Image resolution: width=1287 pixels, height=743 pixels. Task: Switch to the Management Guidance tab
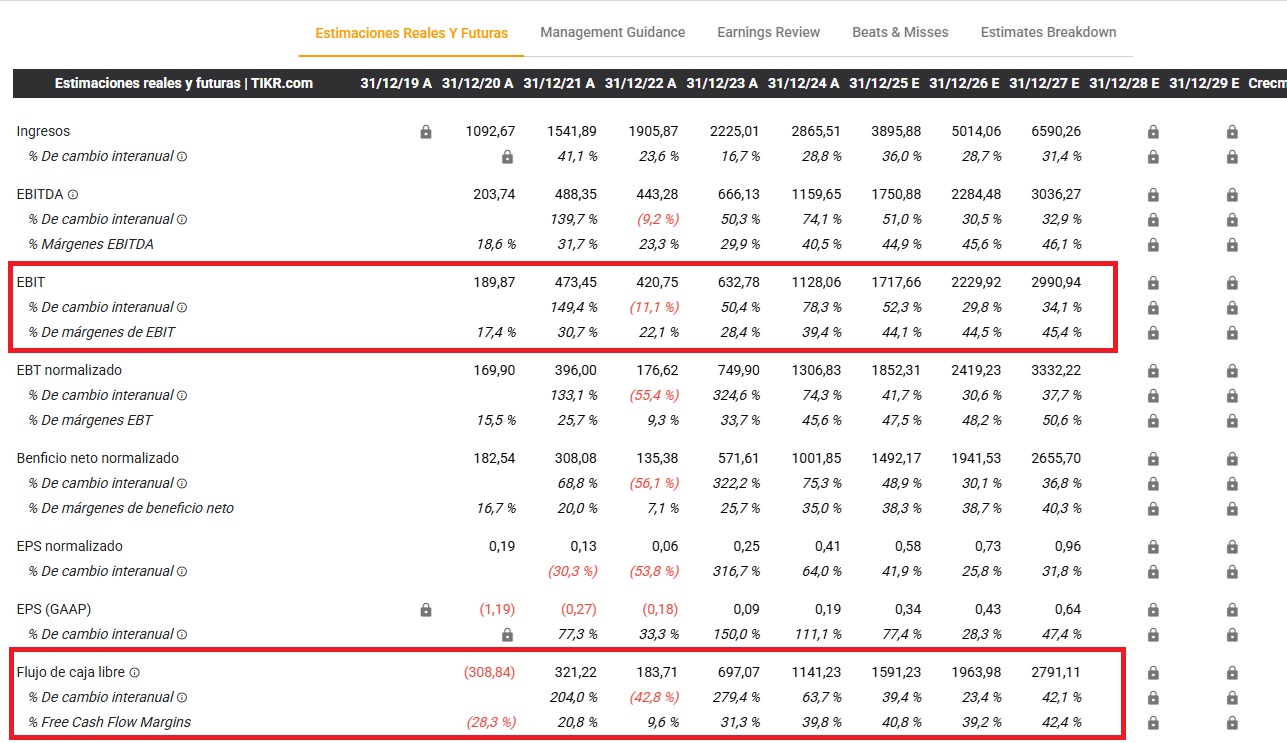[612, 32]
